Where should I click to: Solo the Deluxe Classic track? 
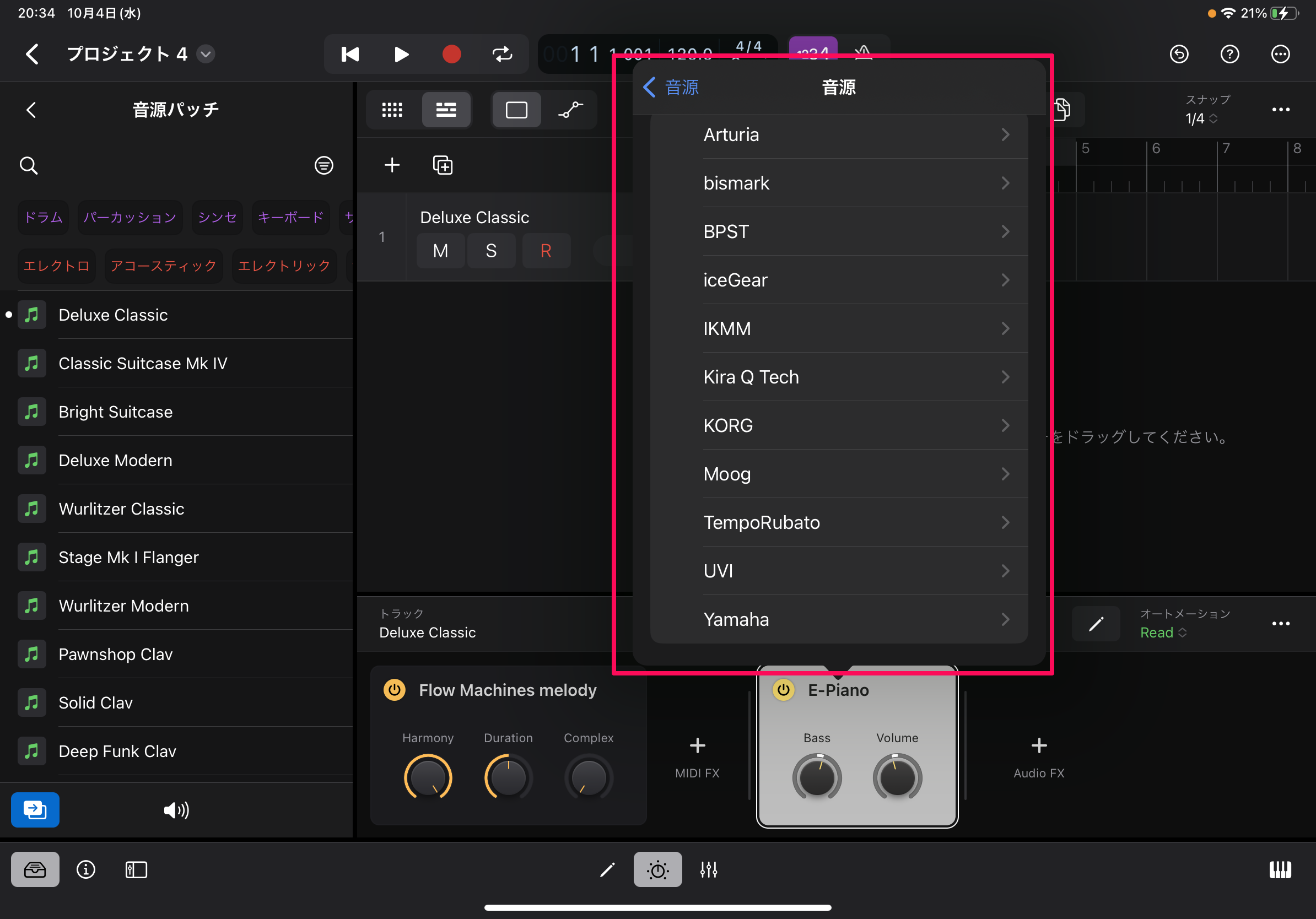(491, 251)
